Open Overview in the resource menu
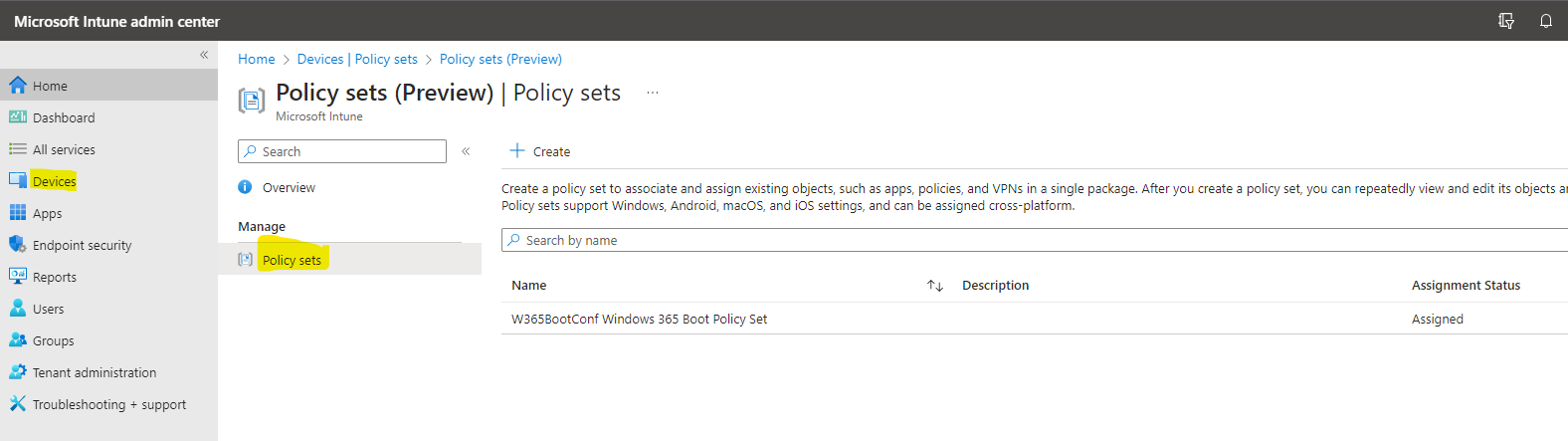 (x=289, y=187)
